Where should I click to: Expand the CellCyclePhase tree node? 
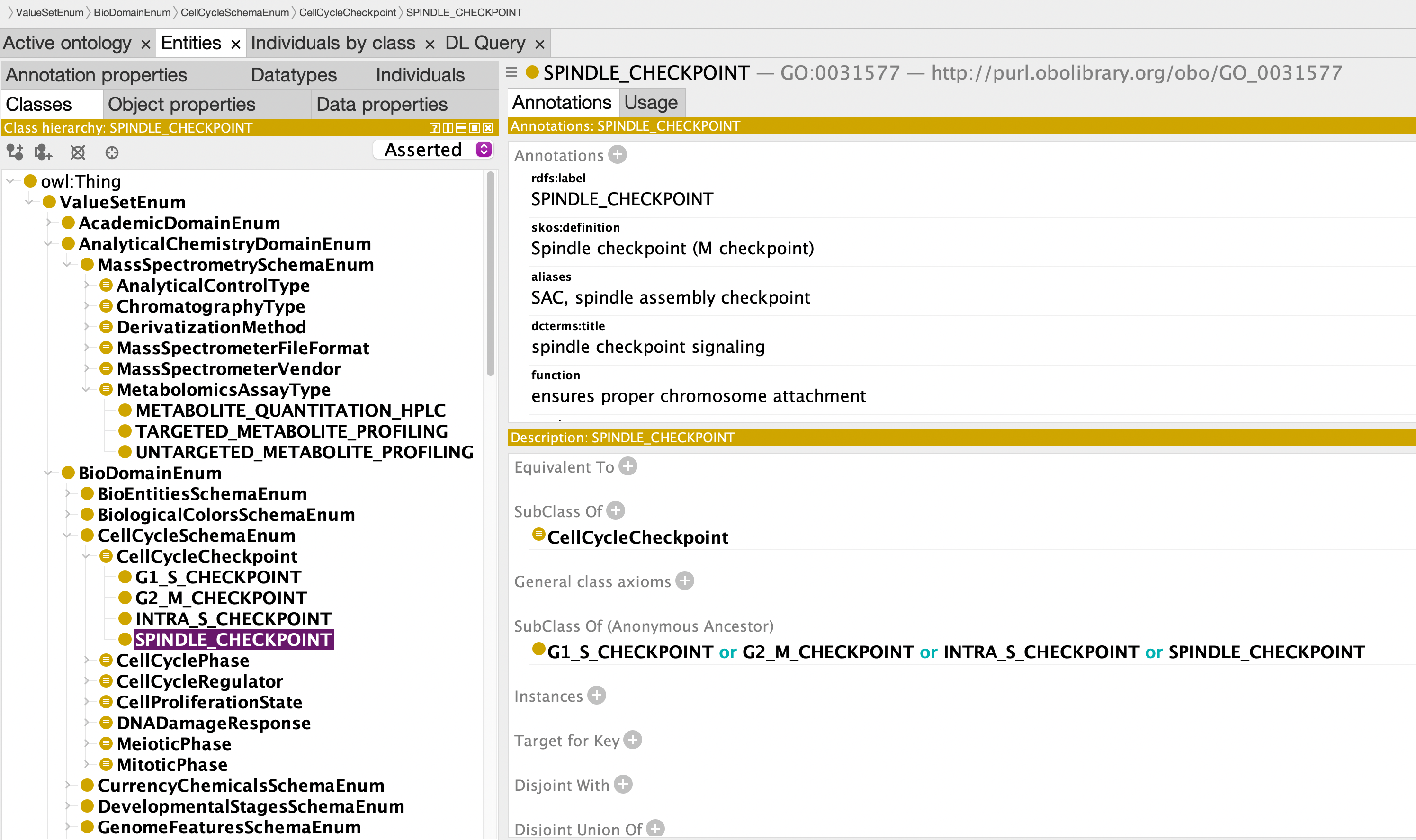(x=86, y=660)
